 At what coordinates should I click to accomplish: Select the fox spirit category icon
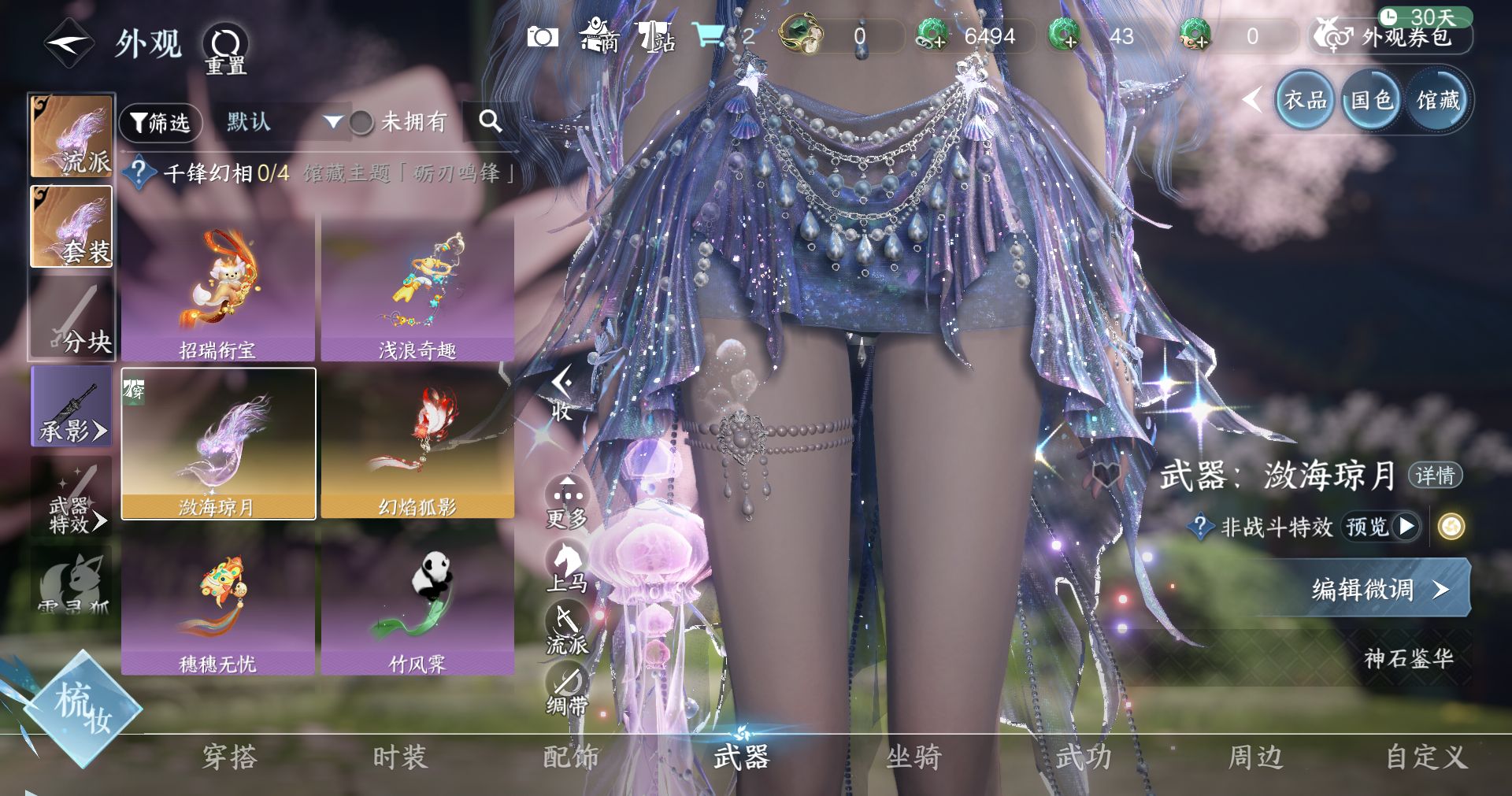tap(72, 582)
